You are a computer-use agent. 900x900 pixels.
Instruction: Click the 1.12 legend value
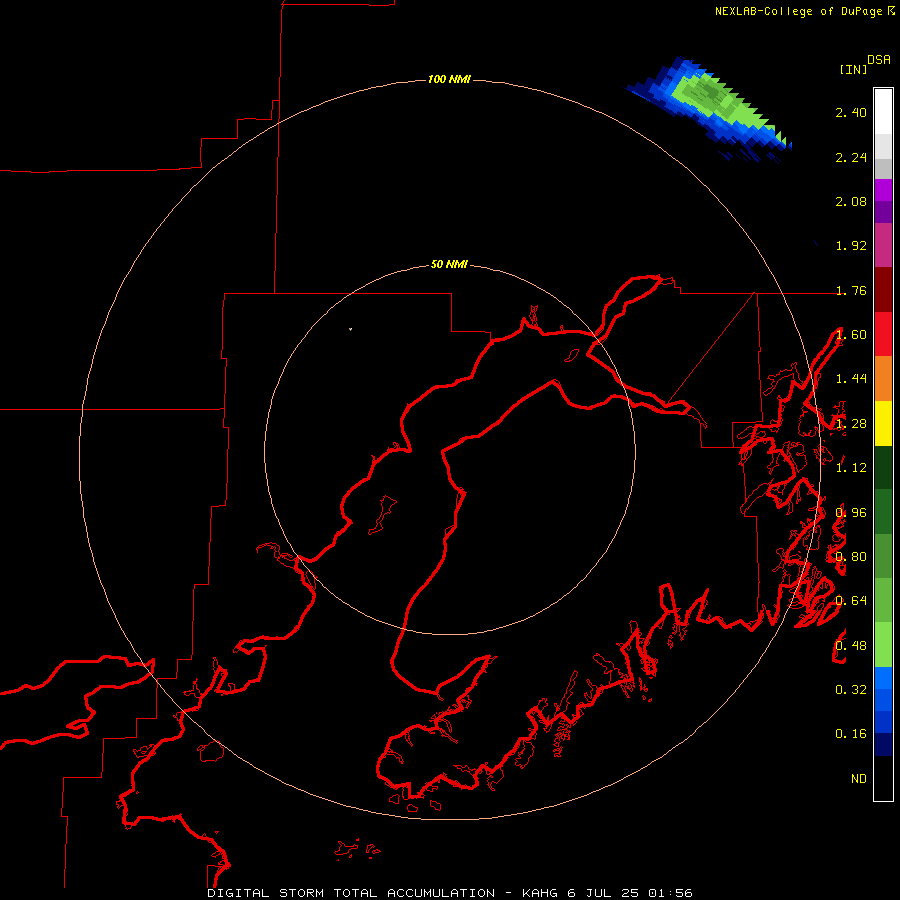(x=851, y=468)
